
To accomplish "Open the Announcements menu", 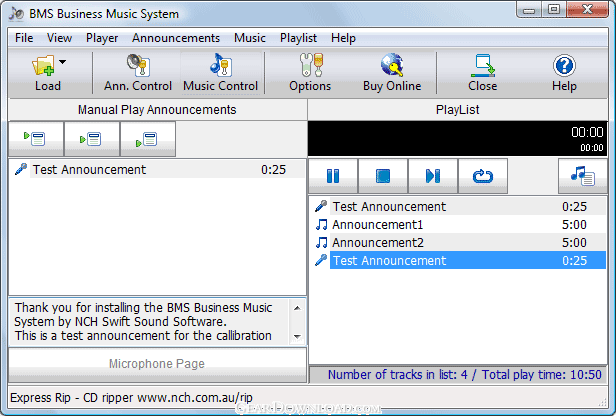I will [x=176, y=38].
